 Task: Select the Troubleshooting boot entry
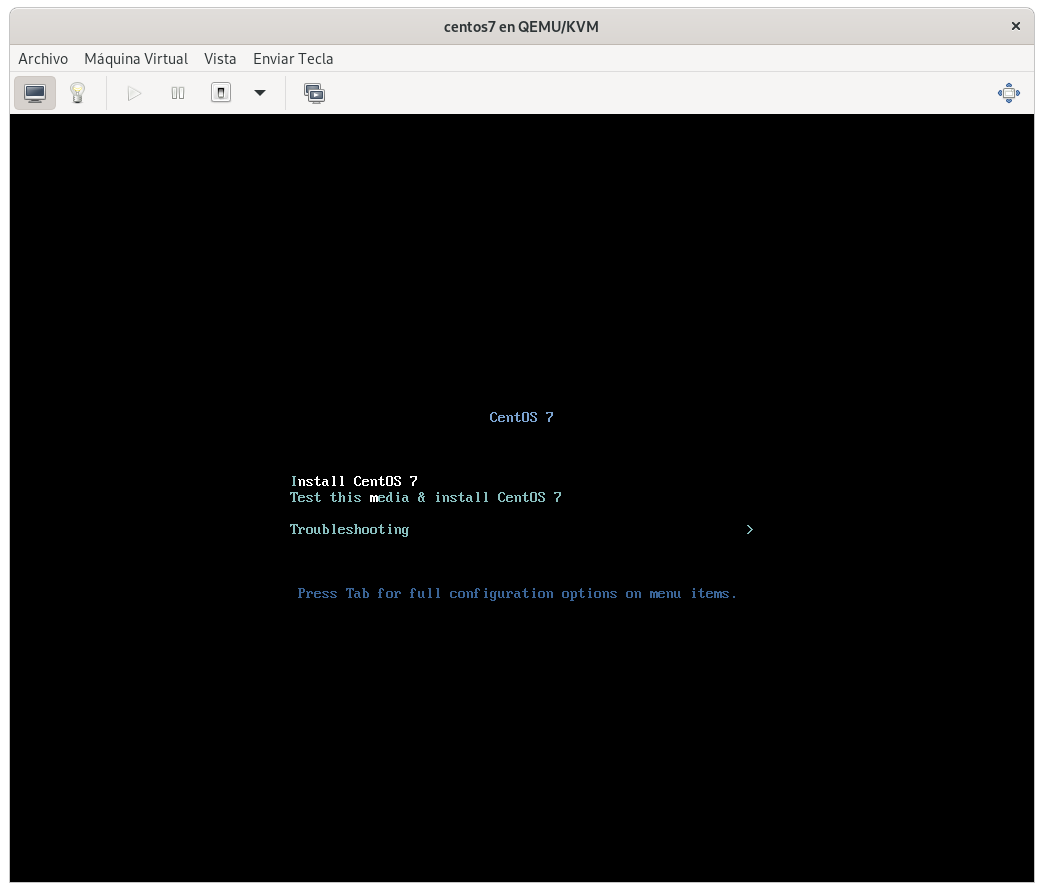349,529
